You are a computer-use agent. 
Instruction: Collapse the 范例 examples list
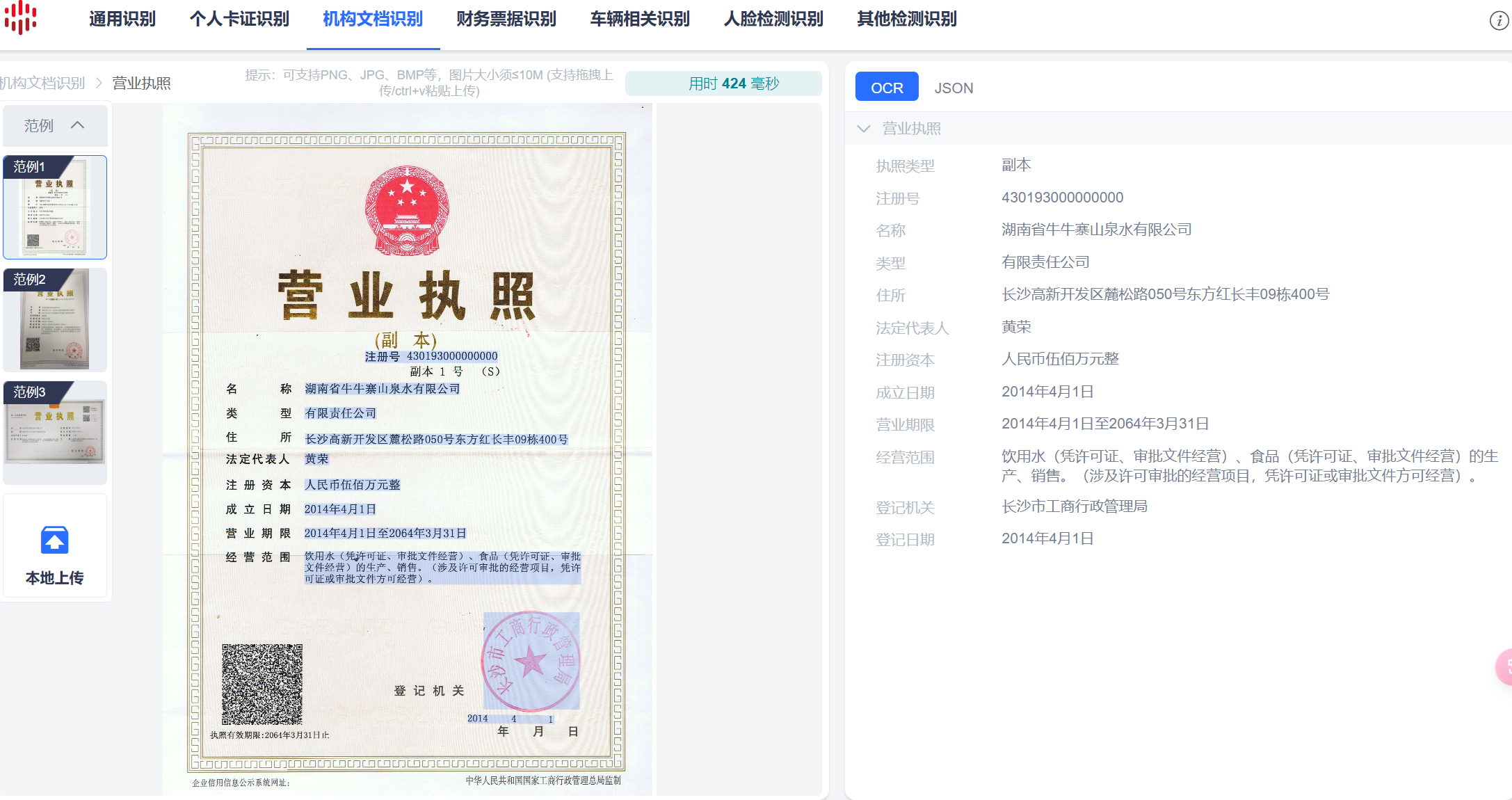[x=77, y=125]
